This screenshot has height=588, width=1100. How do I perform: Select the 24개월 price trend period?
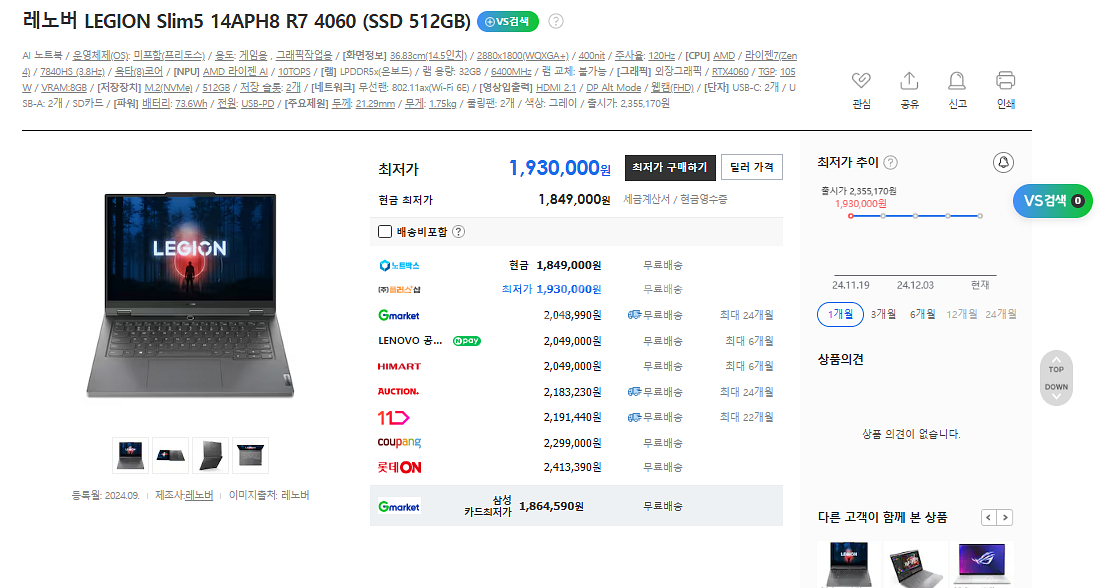(1000, 314)
